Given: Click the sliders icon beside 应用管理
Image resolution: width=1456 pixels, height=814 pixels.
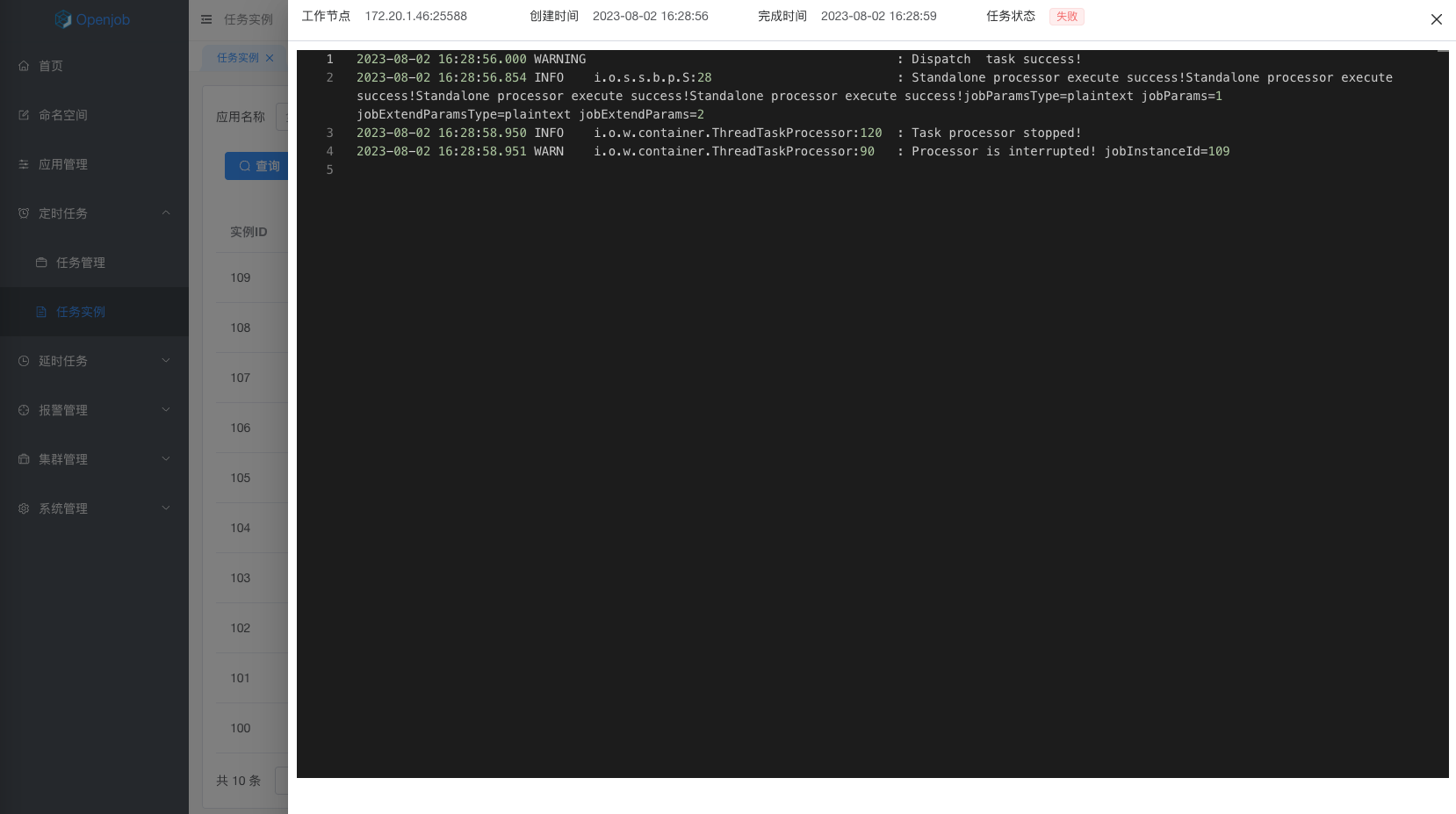Looking at the screenshot, I should tap(24, 164).
